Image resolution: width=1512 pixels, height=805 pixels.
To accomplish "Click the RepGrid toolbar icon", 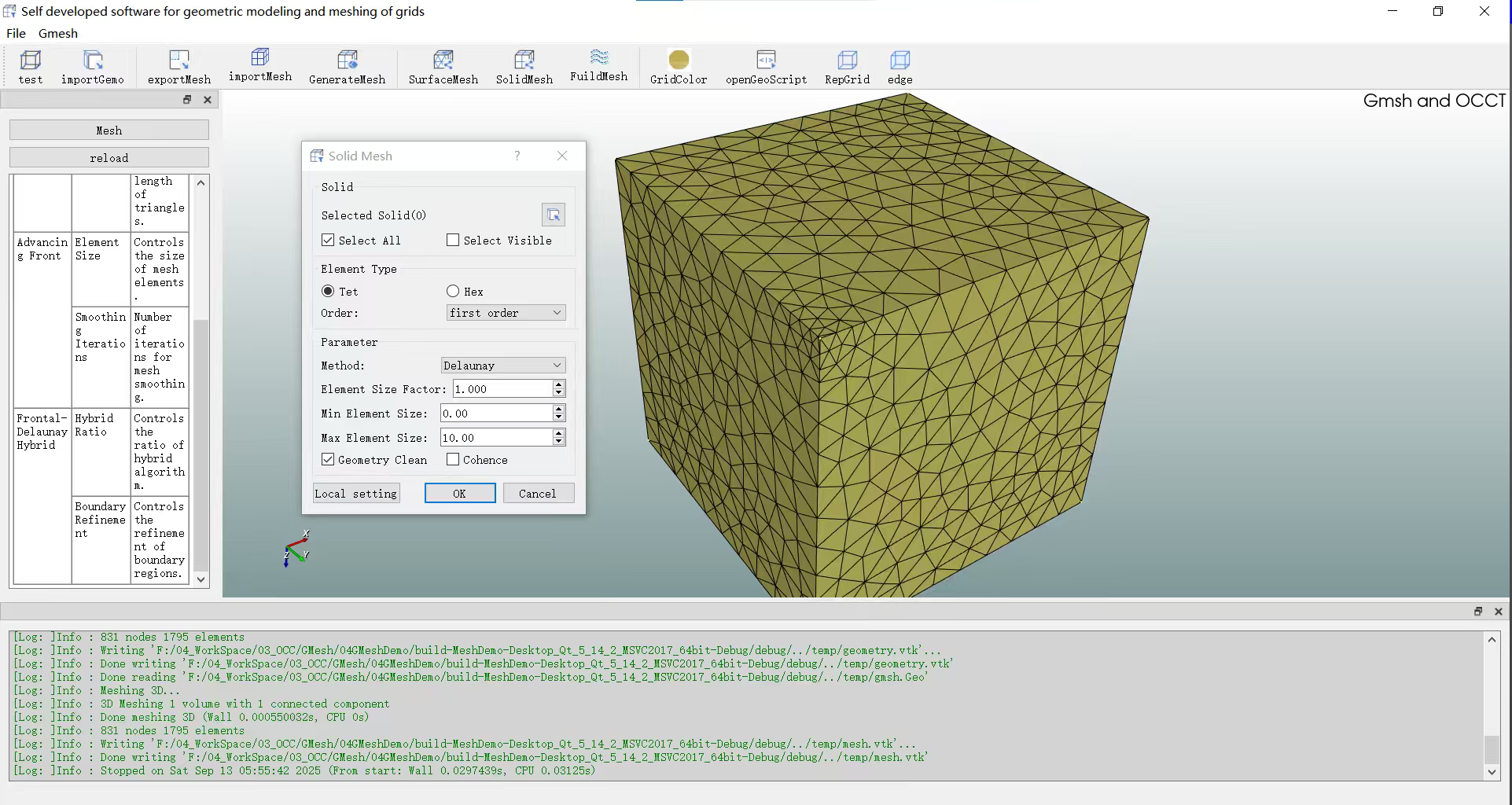I will pos(847,61).
